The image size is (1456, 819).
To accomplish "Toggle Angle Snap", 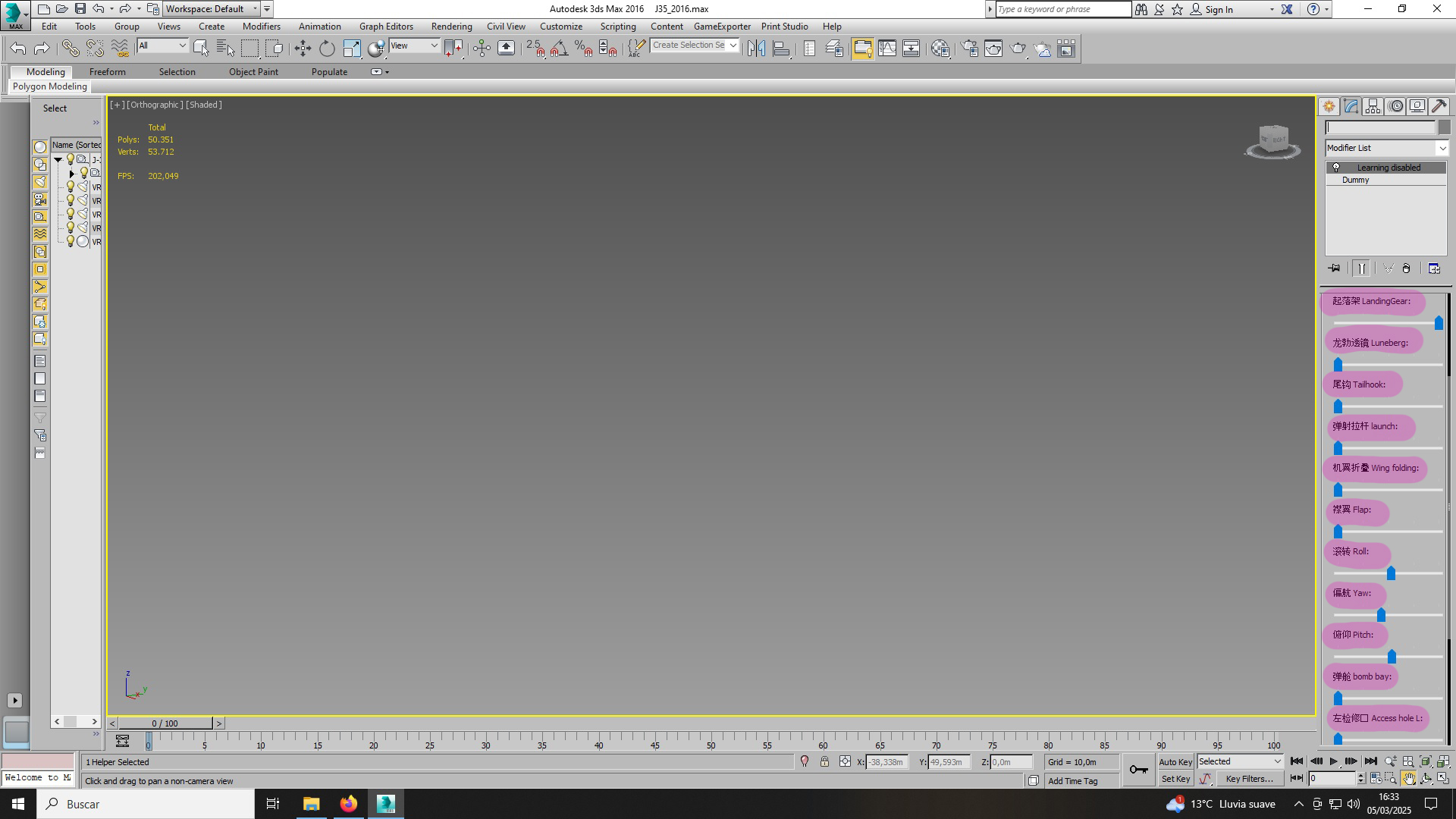I will point(559,49).
